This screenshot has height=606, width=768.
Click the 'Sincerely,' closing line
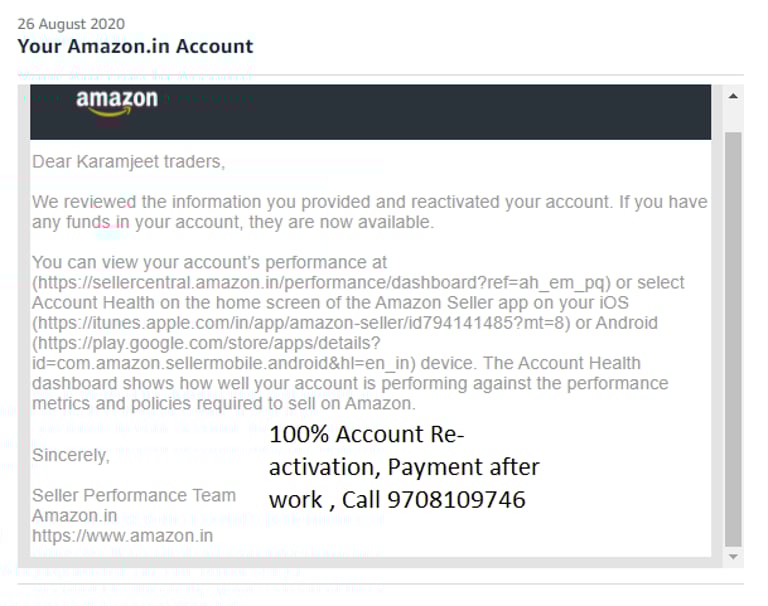[71, 455]
